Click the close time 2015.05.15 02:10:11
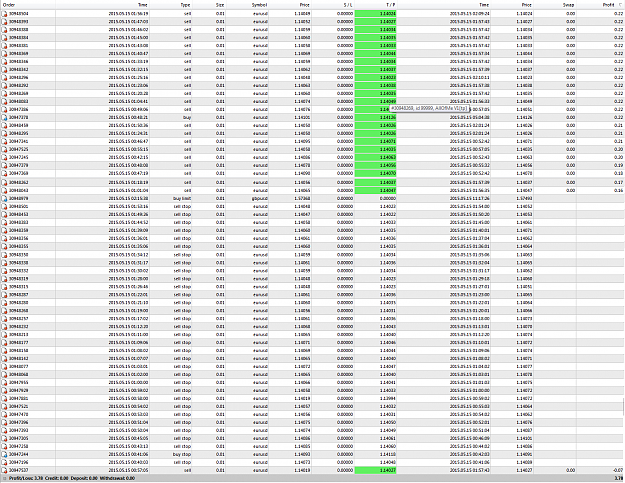Image resolution: width=625 pixels, height=483 pixels. [x=470, y=78]
